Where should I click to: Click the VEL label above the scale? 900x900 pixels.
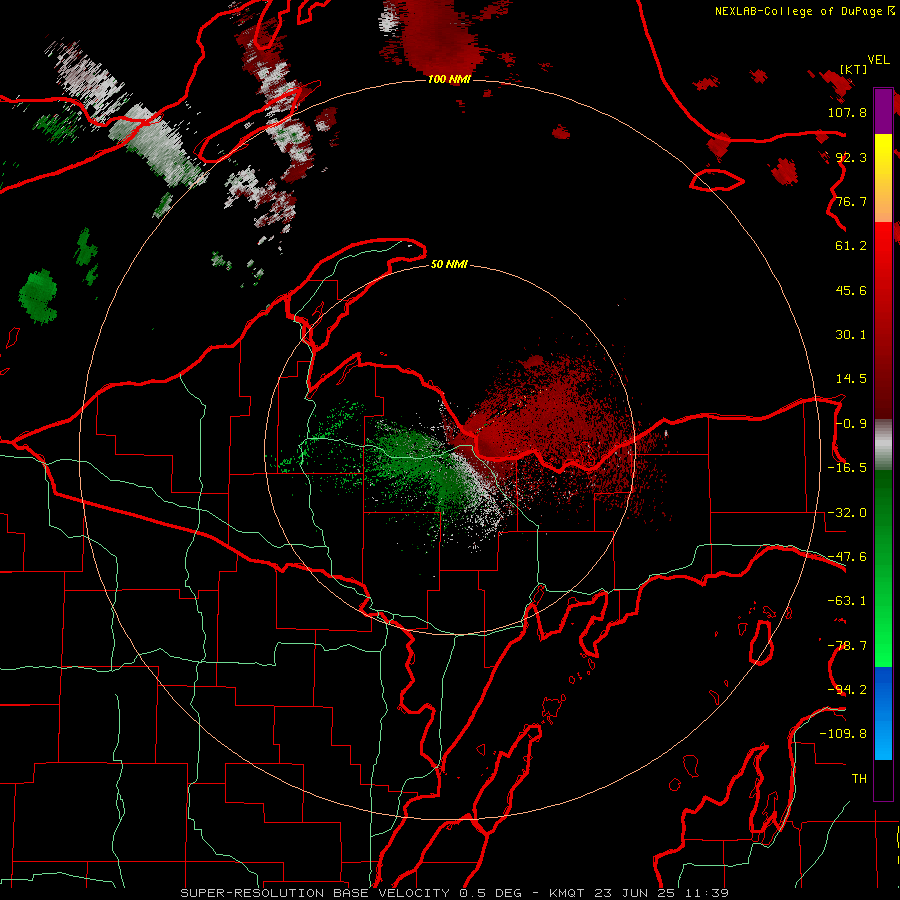(879, 60)
